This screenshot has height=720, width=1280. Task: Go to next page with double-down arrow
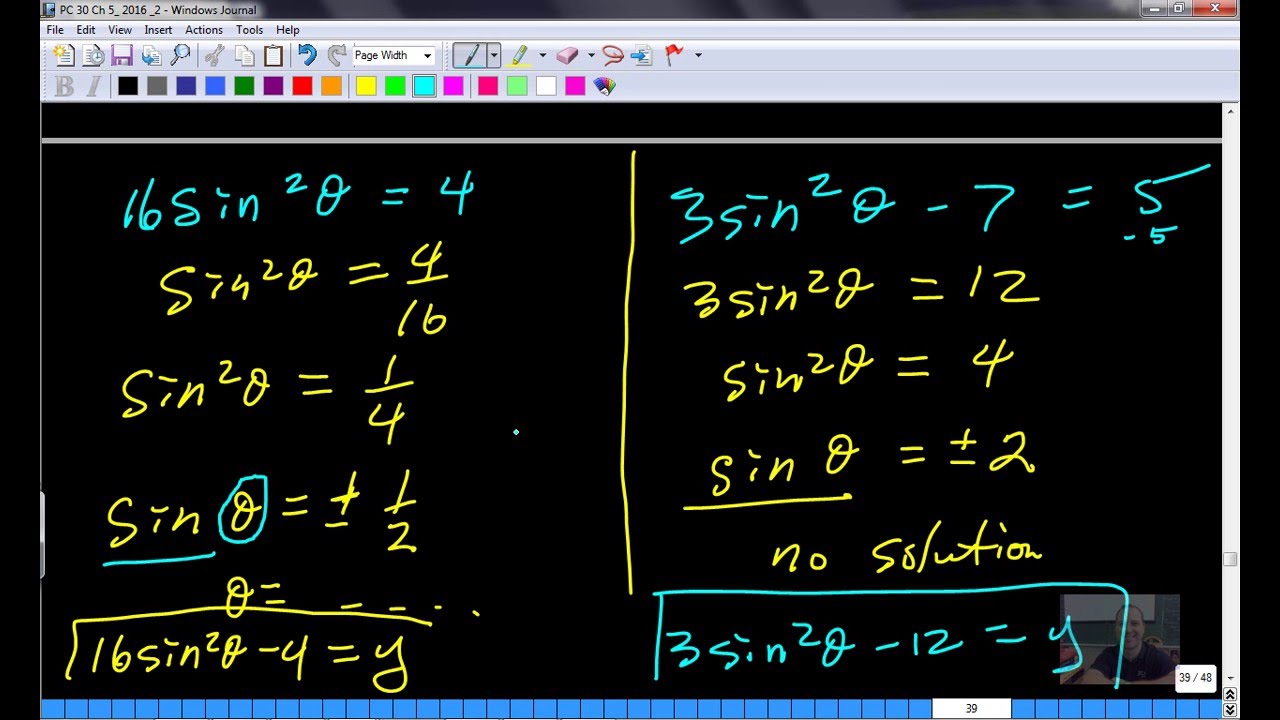coord(1230,709)
